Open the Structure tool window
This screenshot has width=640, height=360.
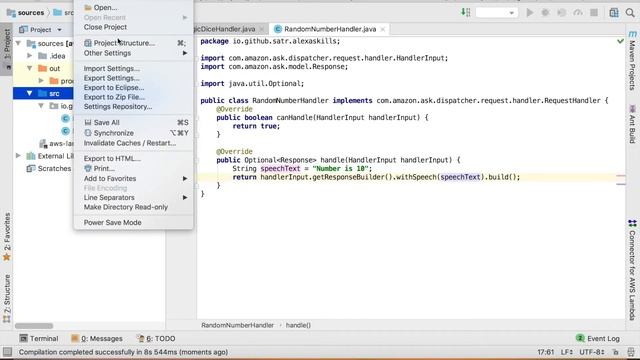tap(7, 299)
